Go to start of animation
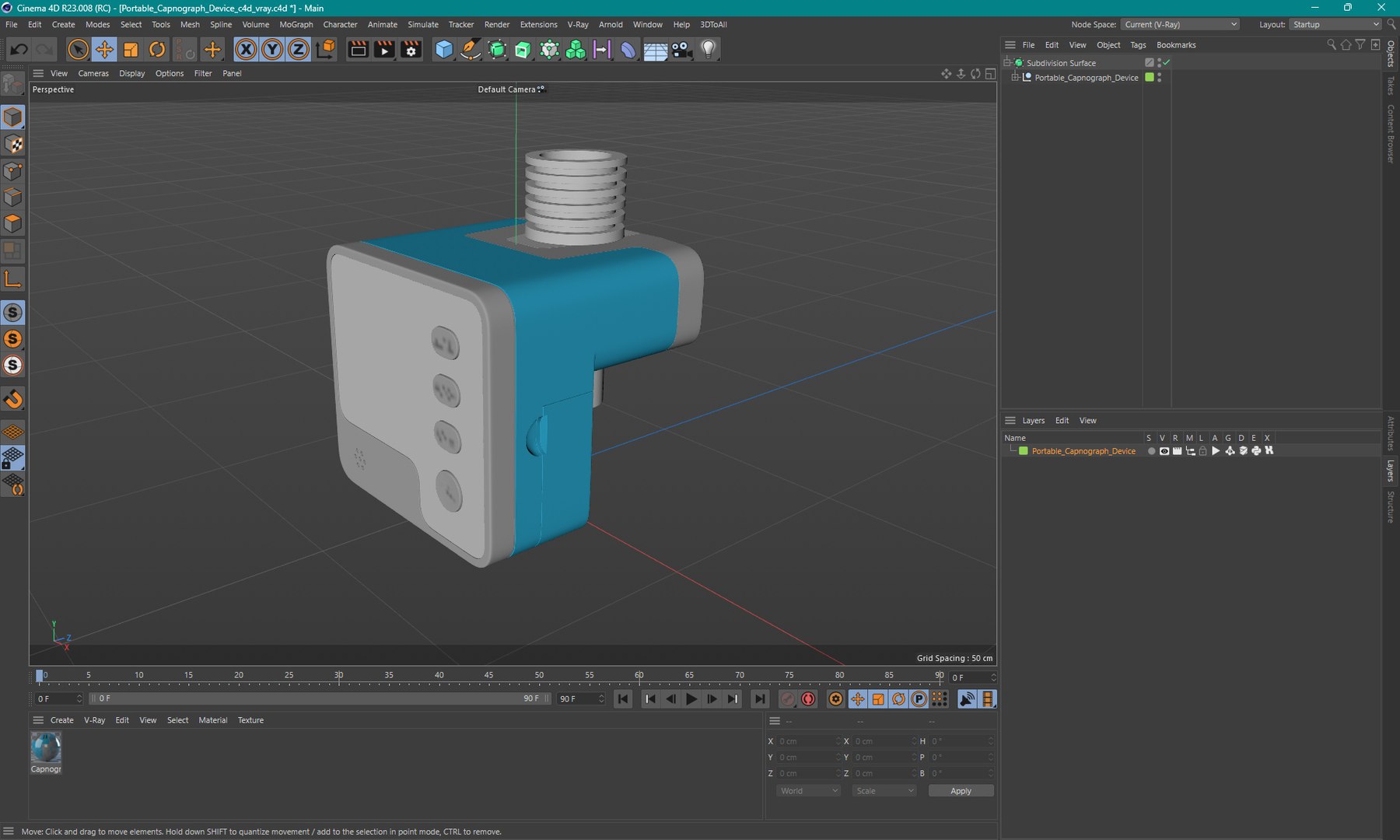1400x840 pixels. pos(623,699)
